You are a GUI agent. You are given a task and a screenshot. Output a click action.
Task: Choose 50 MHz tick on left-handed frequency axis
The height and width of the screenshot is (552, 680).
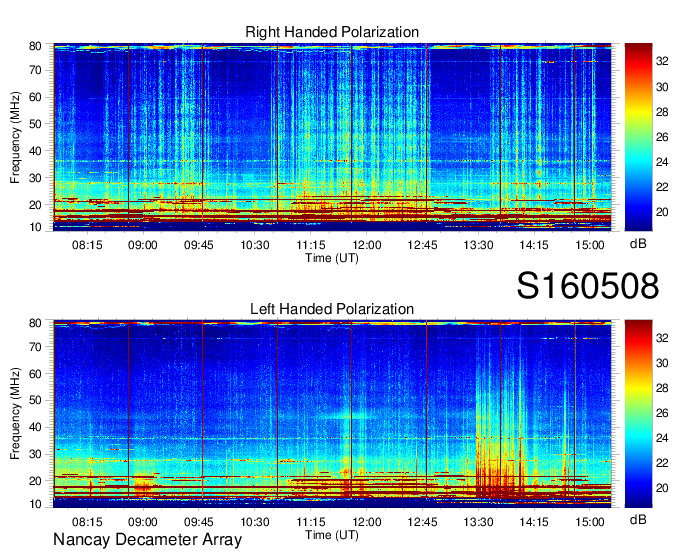point(35,400)
